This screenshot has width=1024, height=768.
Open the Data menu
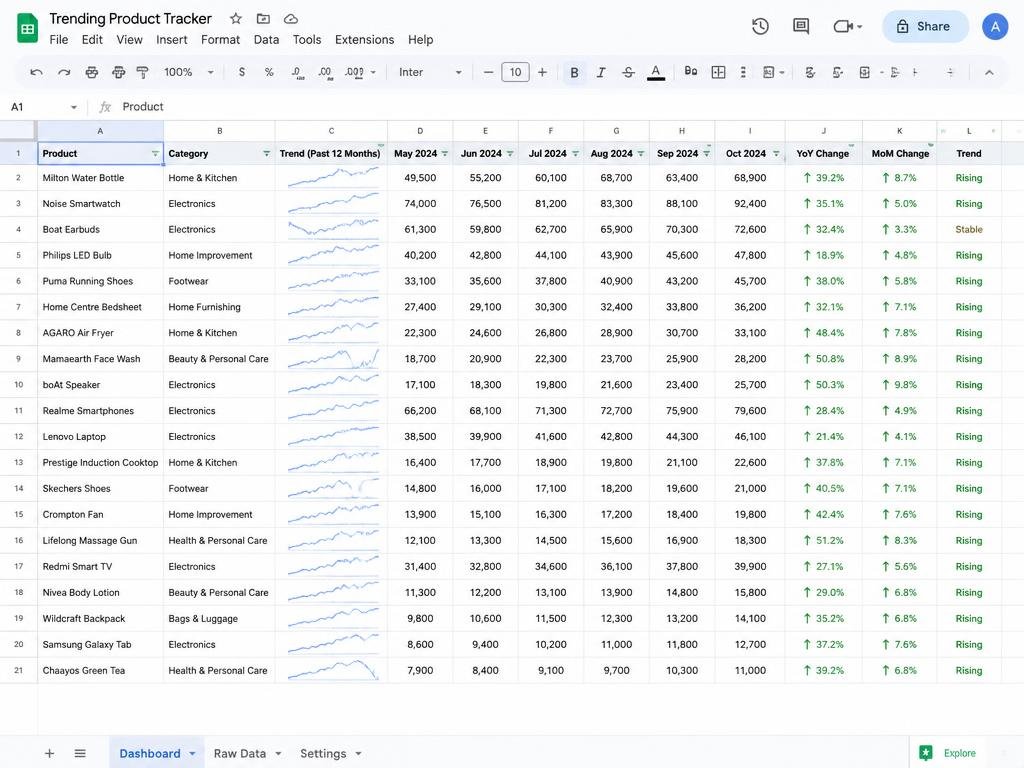[x=266, y=40]
